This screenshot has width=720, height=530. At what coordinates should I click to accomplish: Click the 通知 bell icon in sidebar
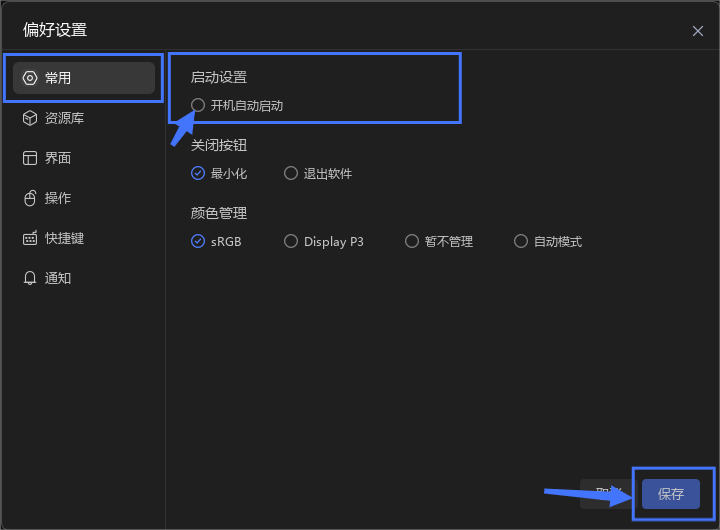tap(29, 278)
